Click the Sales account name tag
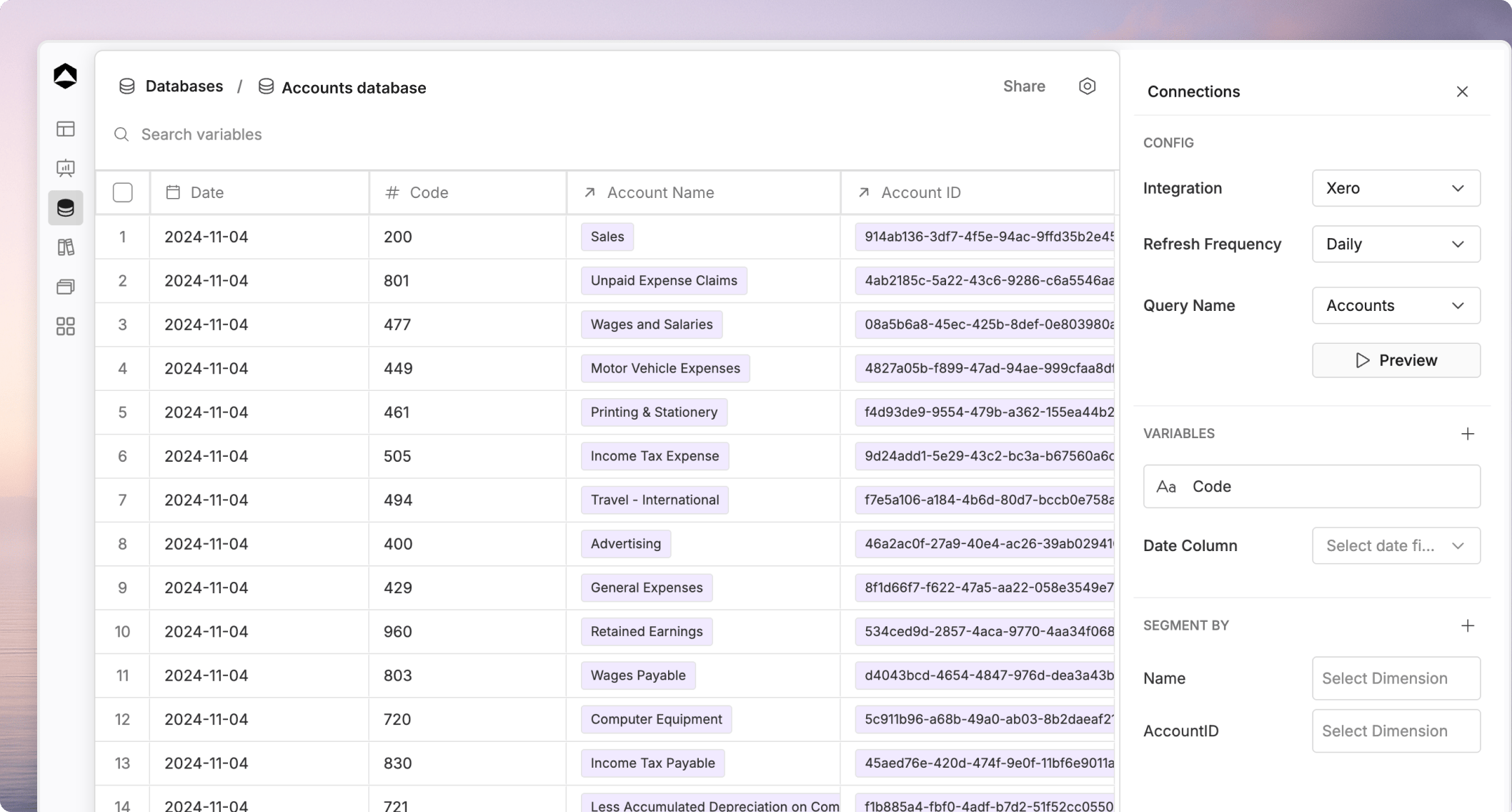The width and height of the screenshot is (1512, 812). [607, 237]
